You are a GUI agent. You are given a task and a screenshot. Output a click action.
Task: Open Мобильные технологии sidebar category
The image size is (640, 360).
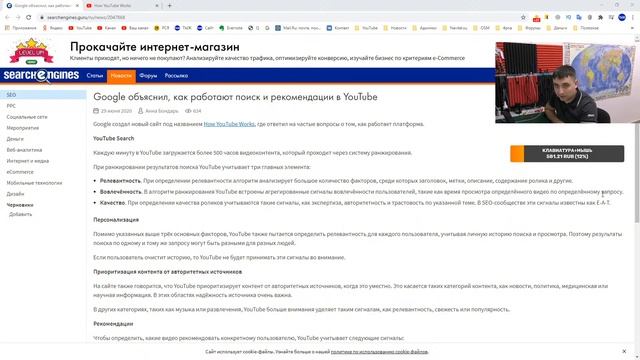(x=34, y=183)
